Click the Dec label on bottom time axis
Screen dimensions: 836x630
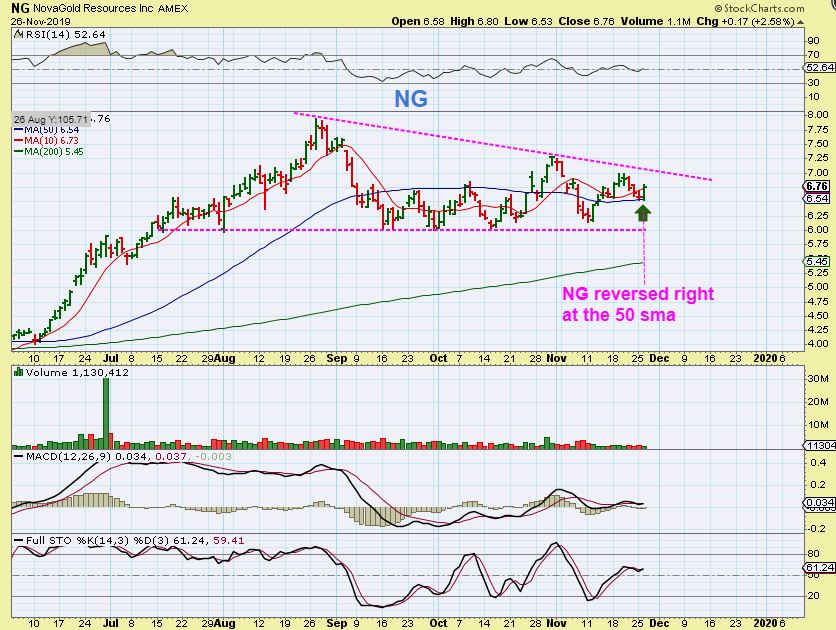click(x=659, y=623)
